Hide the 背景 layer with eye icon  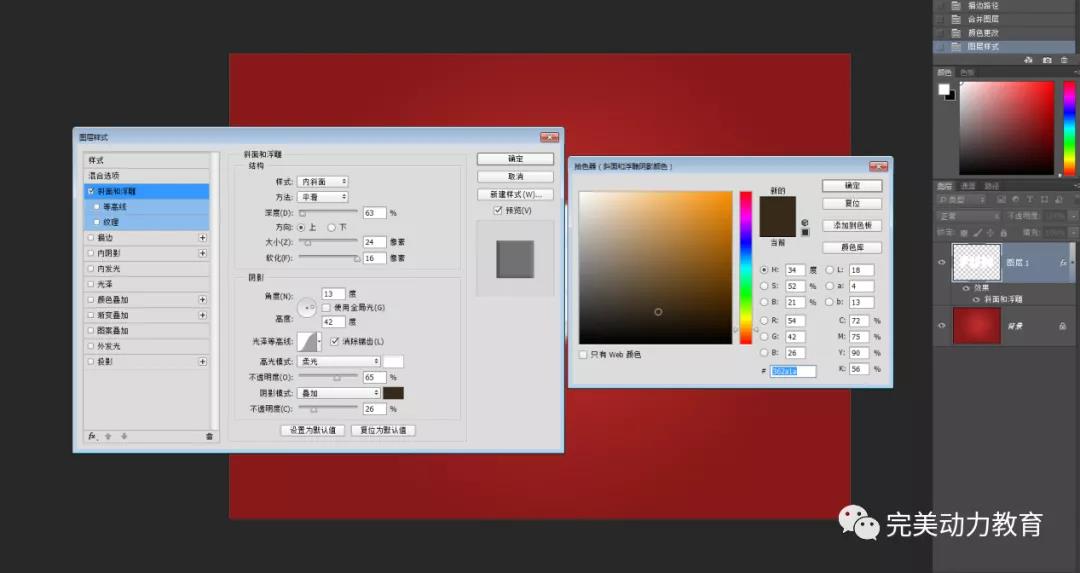click(941, 326)
